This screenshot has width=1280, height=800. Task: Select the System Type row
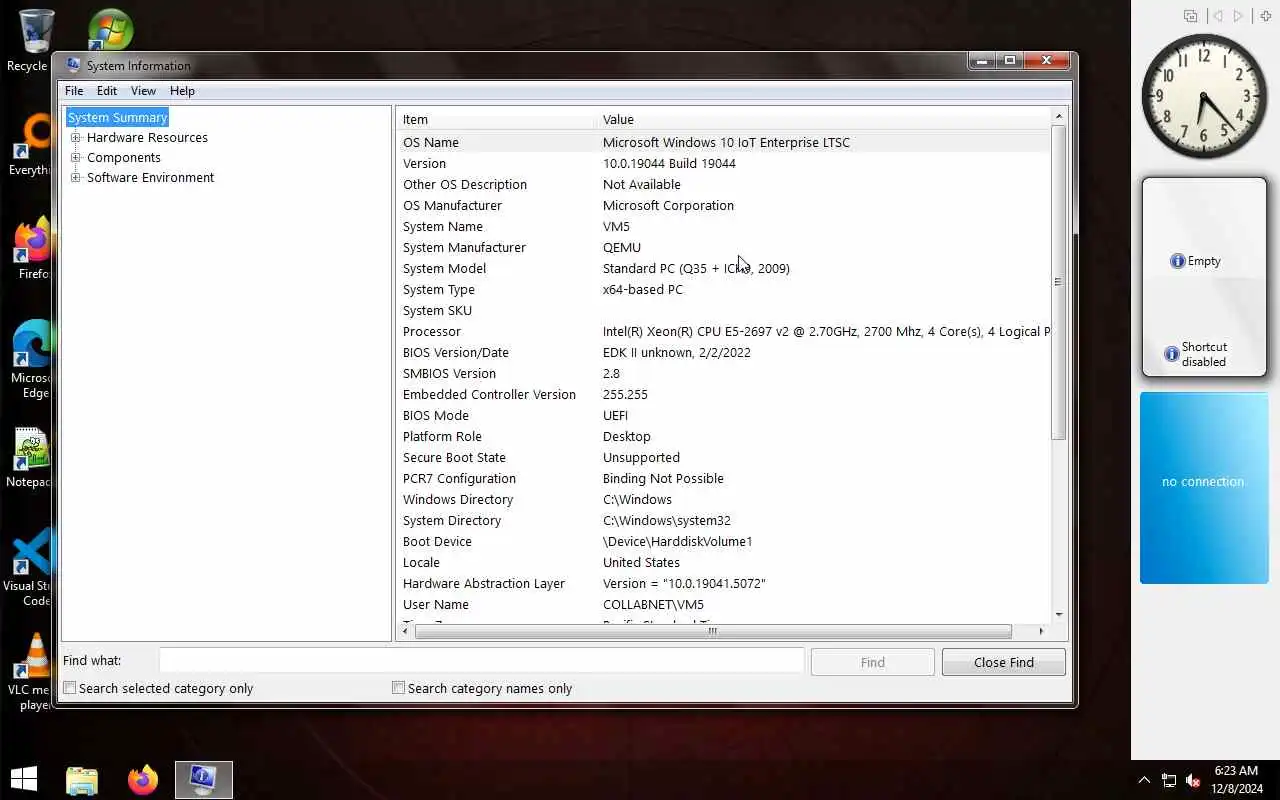click(723, 289)
